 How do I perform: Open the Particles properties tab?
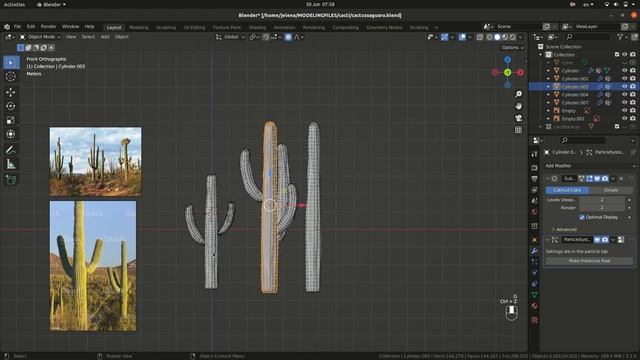pyautogui.click(x=534, y=262)
